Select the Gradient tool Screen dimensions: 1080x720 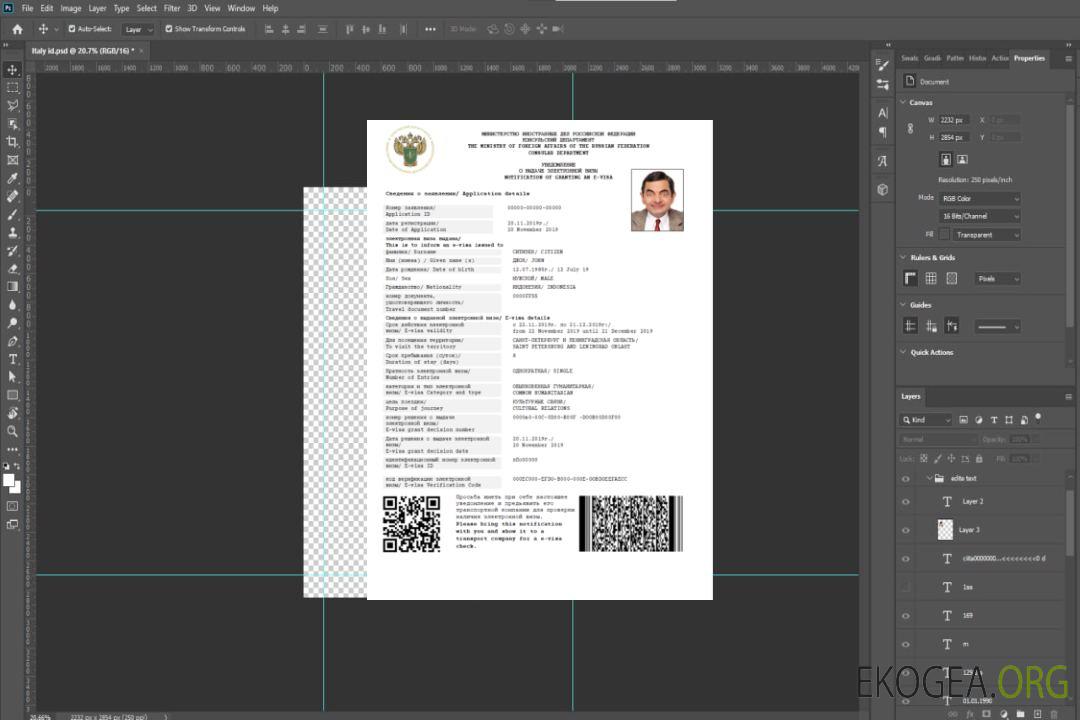12,287
